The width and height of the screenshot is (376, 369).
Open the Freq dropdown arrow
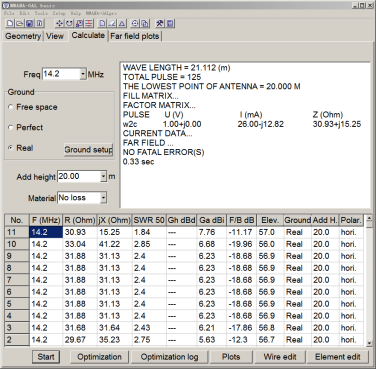[83, 74]
